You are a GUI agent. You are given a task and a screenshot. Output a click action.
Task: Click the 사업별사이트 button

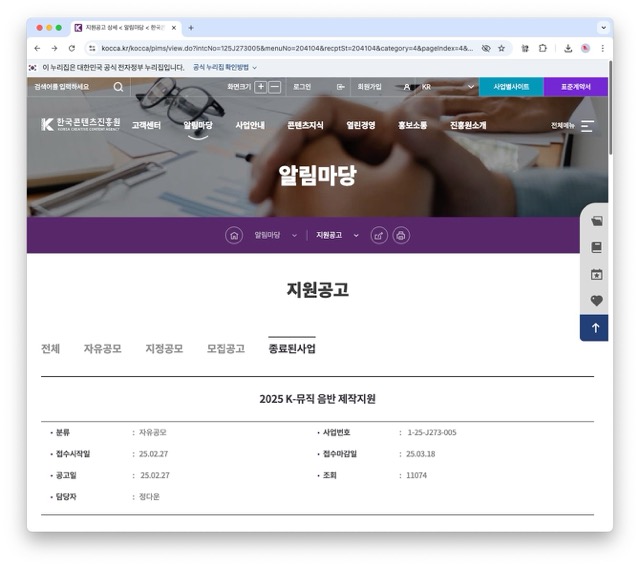coord(511,87)
